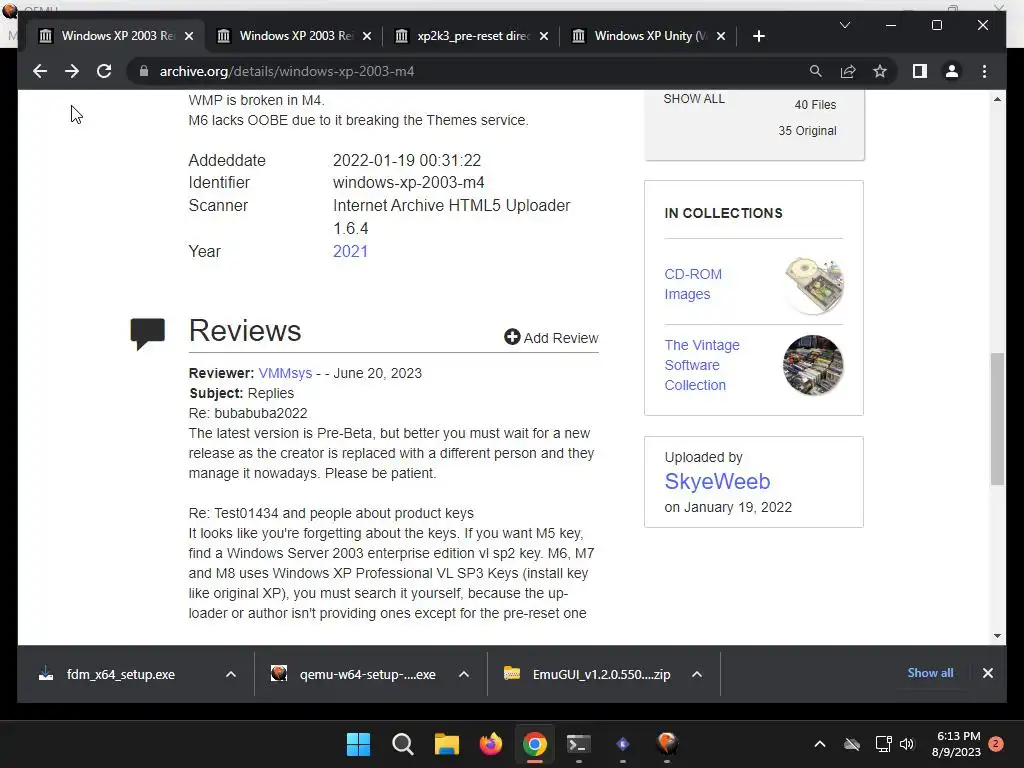The width and height of the screenshot is (1024, 768).
Task: Expand options for EmuGUI zip download
Action: pos(697,675)
